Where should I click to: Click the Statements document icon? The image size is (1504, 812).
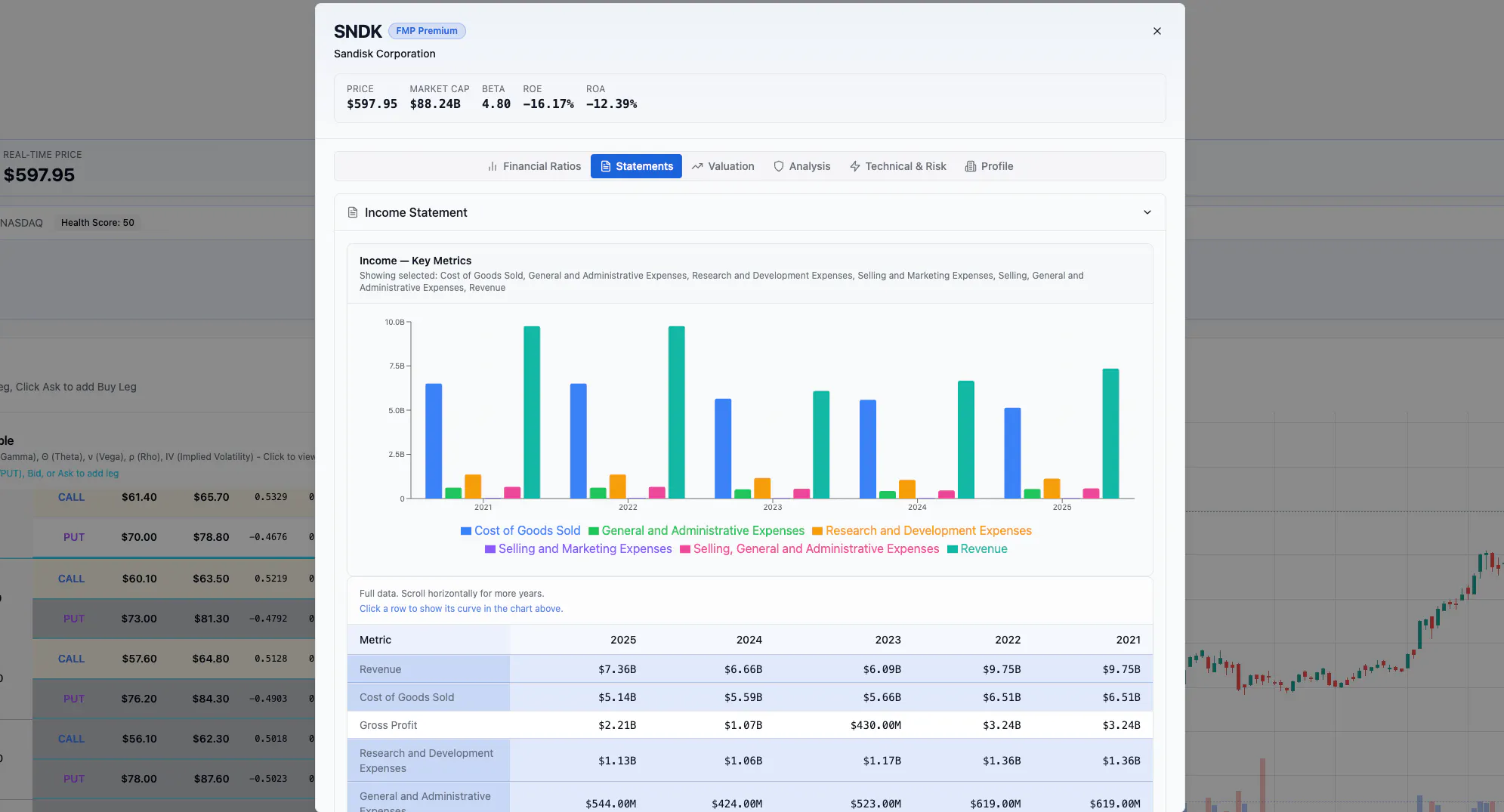pos(605,166)
